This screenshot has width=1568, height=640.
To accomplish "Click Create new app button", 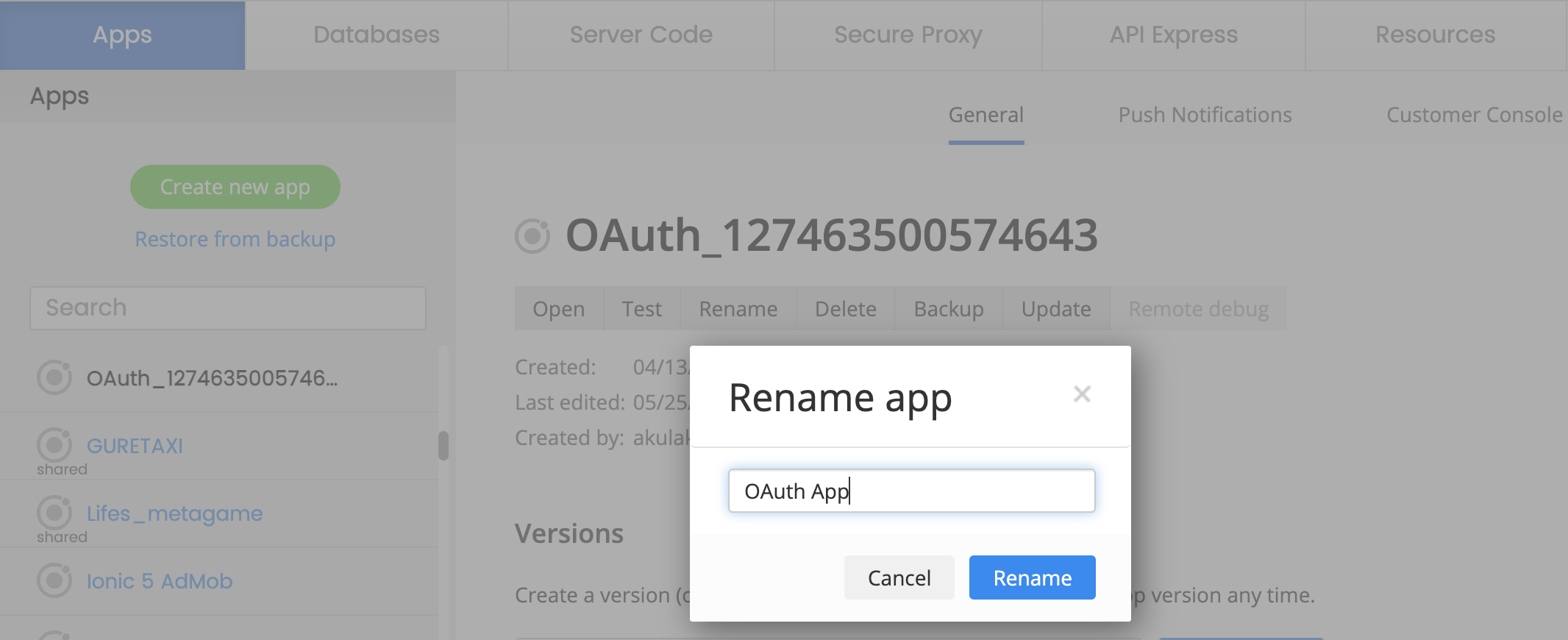I will (235, 187).
